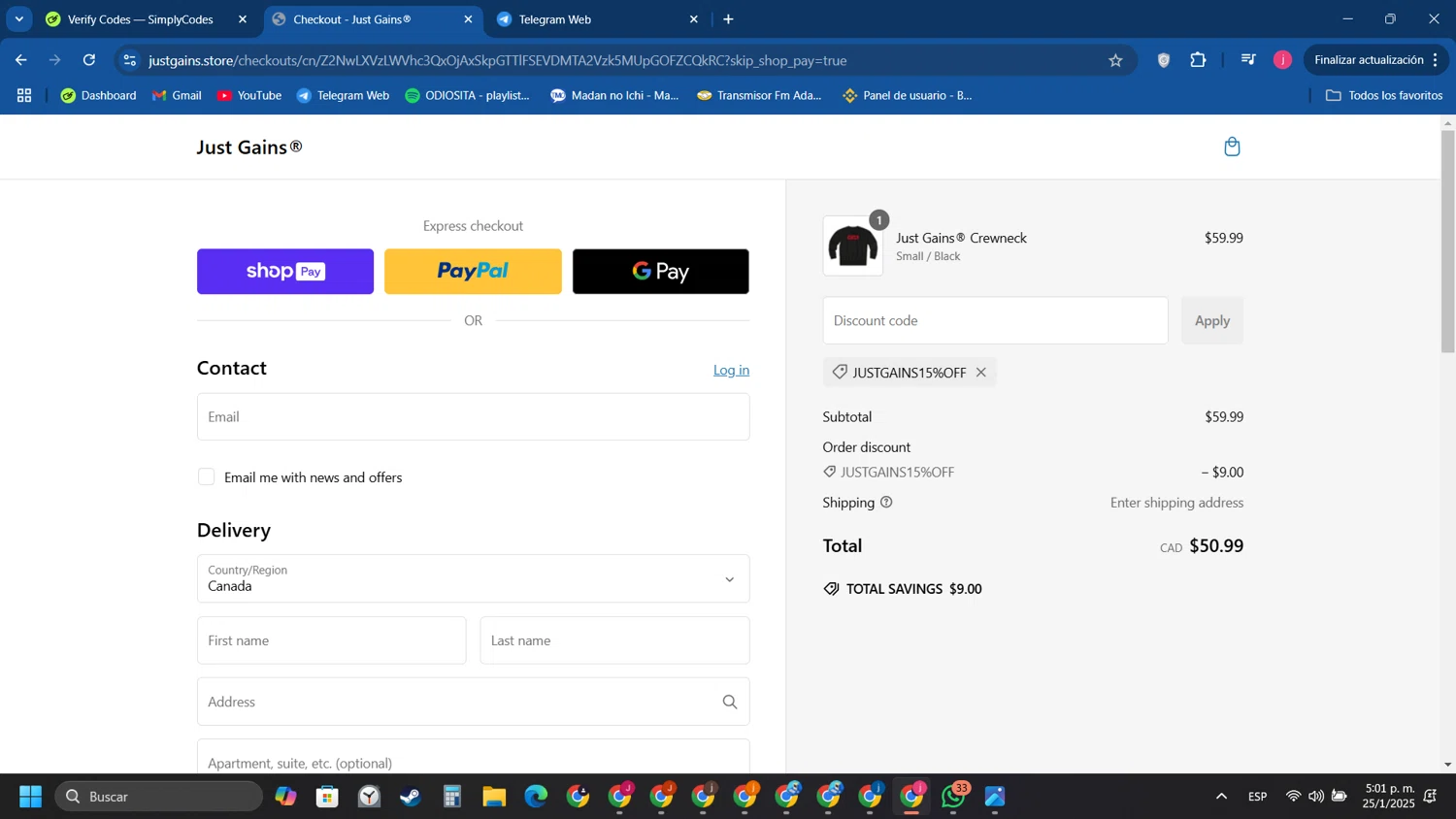Click the address search magnifier icon
This screenshot has height=819, width=1456.
(x=730, y=702)
